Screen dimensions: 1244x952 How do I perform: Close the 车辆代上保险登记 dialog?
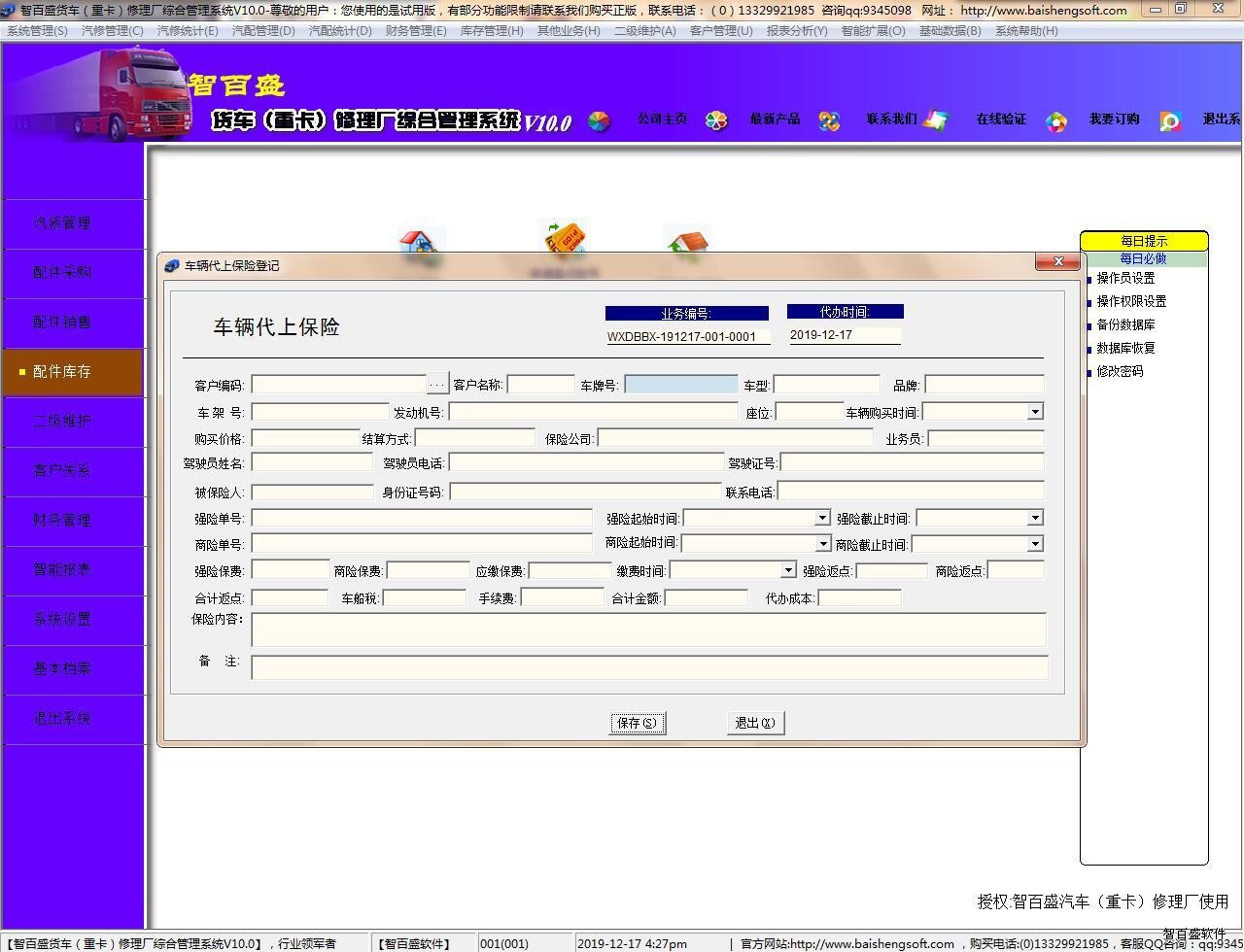coord(1057,261)
